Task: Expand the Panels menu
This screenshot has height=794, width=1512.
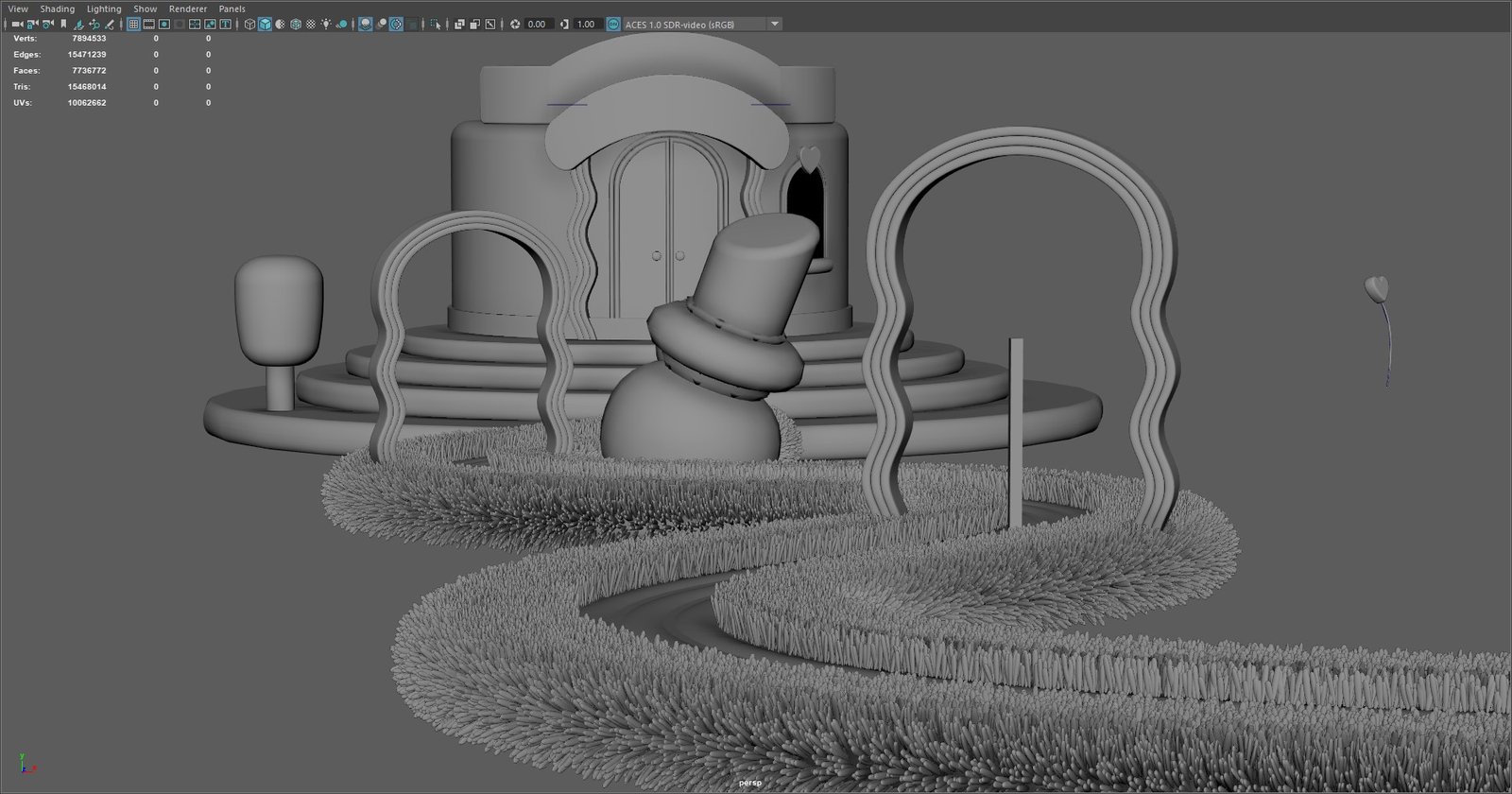Action: pyautogui.click(x=232, y=9)
